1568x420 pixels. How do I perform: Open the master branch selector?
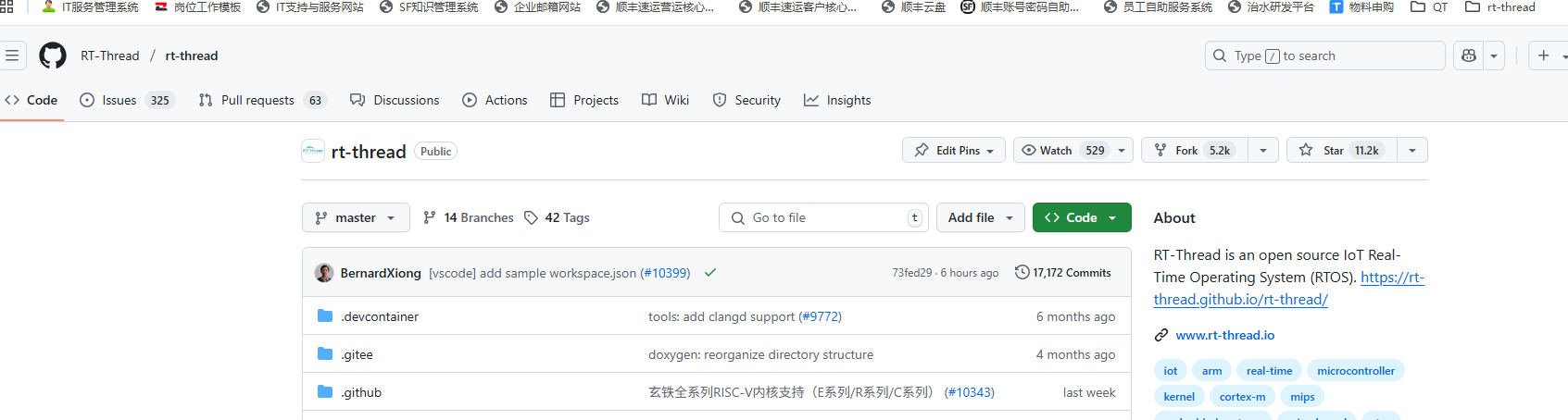click(x=356, y=217)
